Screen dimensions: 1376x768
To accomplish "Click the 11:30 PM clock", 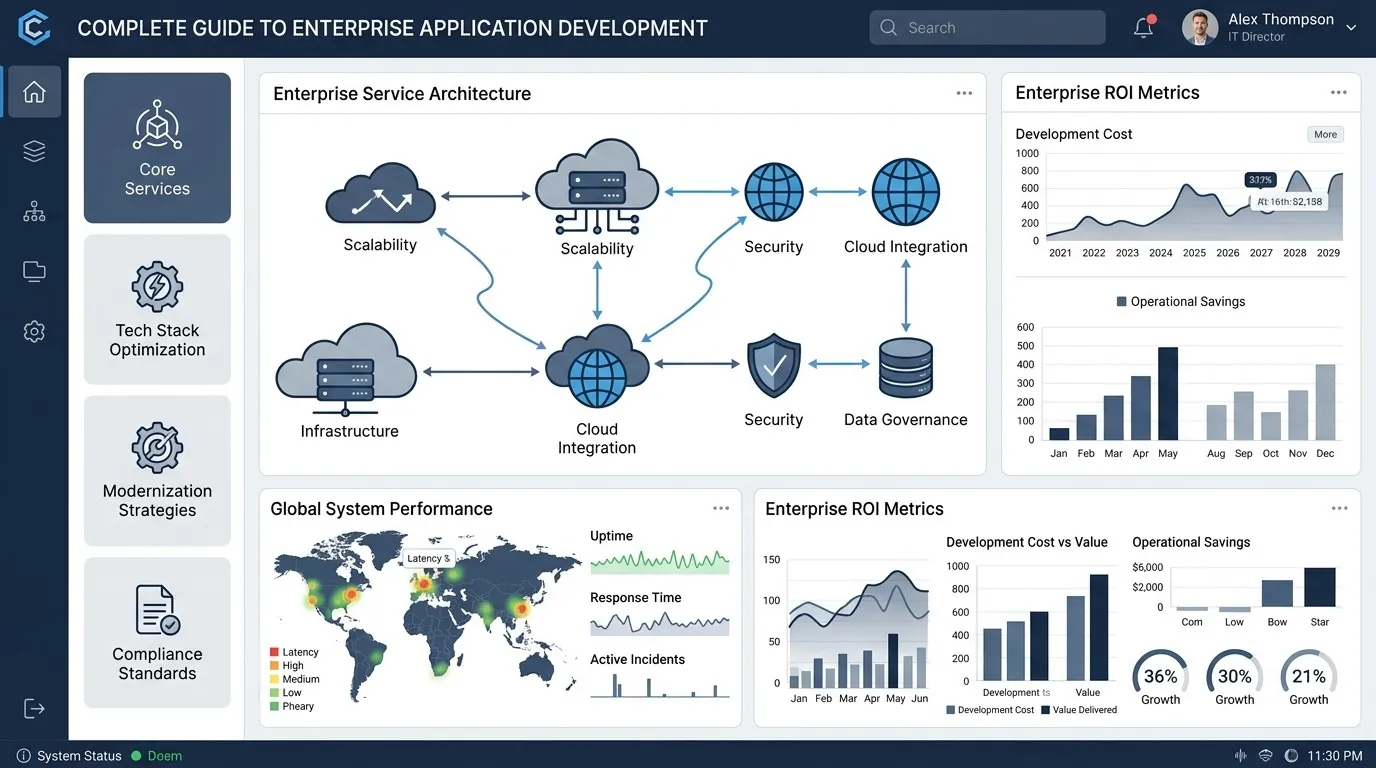I will (x=1335, y=756).
